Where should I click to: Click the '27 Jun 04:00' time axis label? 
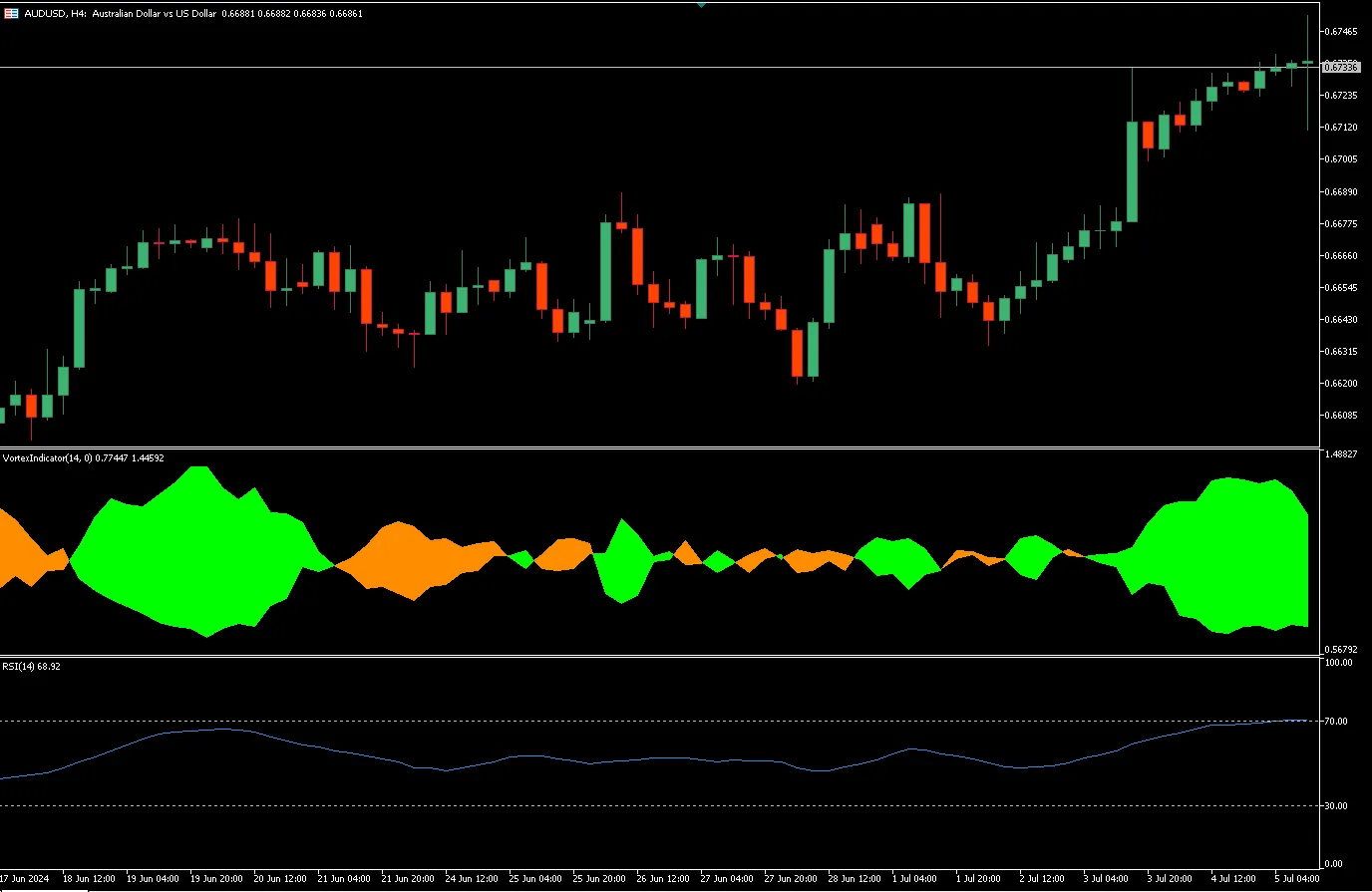click(727, 879)
